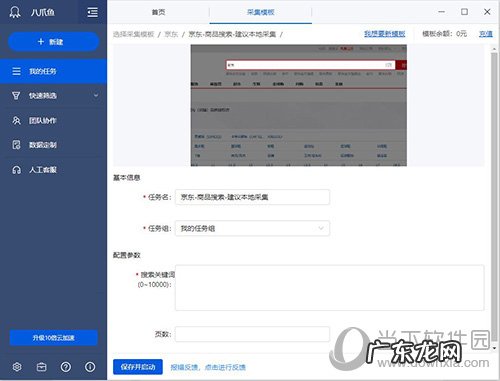Click the 基本信息 section heading

pos(127,178)
